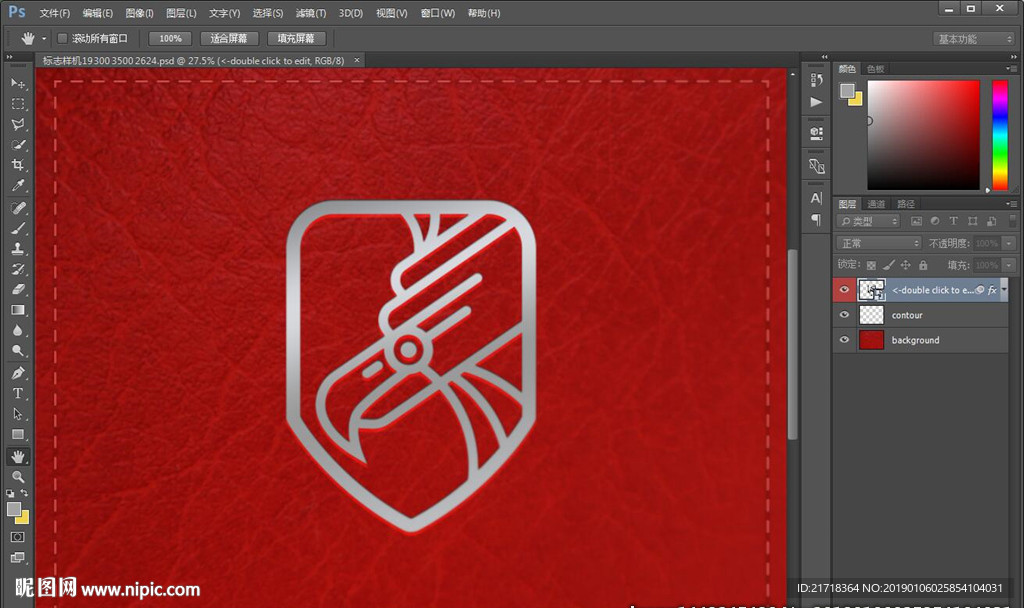Select the Horizontal Type tool
This screenshot has height=608, width=1024.
[18, 393]
